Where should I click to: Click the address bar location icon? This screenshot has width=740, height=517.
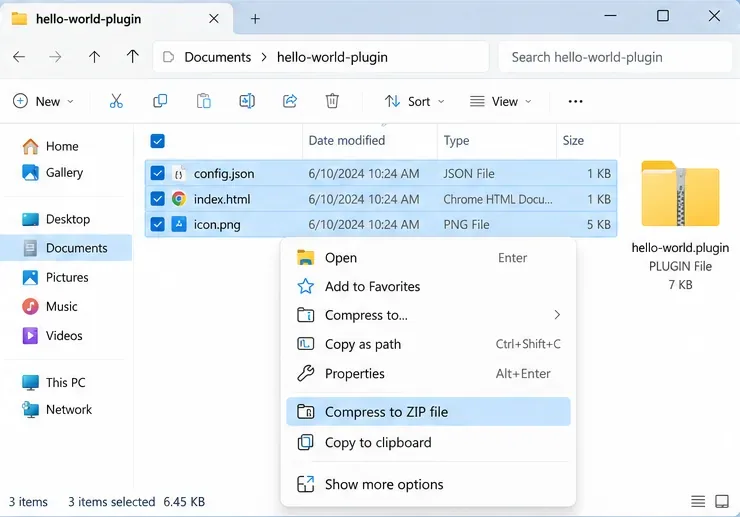168,57
